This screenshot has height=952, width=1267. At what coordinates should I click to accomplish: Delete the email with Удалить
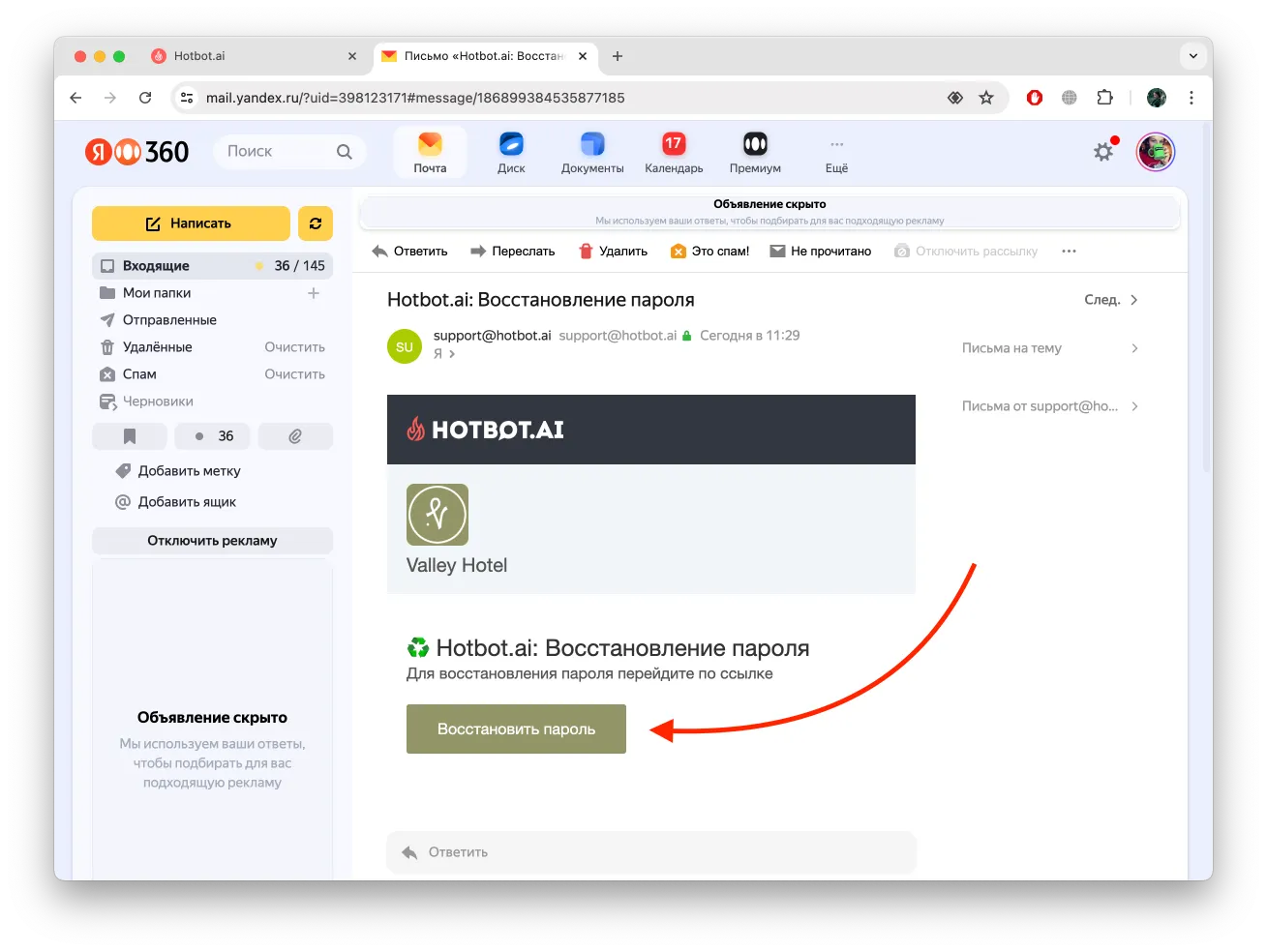click(614, 252)
